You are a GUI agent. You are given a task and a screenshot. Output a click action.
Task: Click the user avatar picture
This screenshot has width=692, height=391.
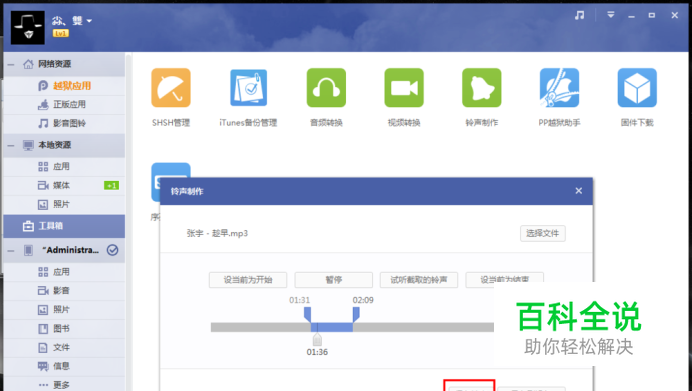28,28
